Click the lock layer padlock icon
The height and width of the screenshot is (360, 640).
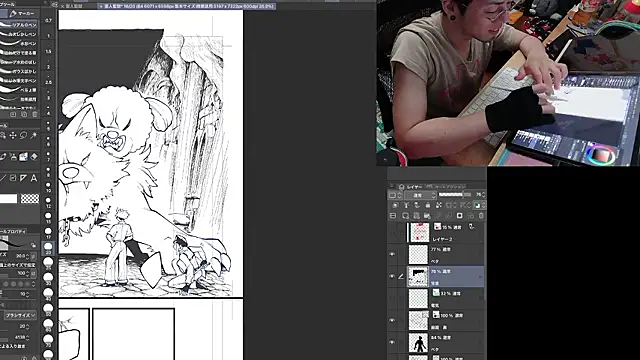point(427,205)
